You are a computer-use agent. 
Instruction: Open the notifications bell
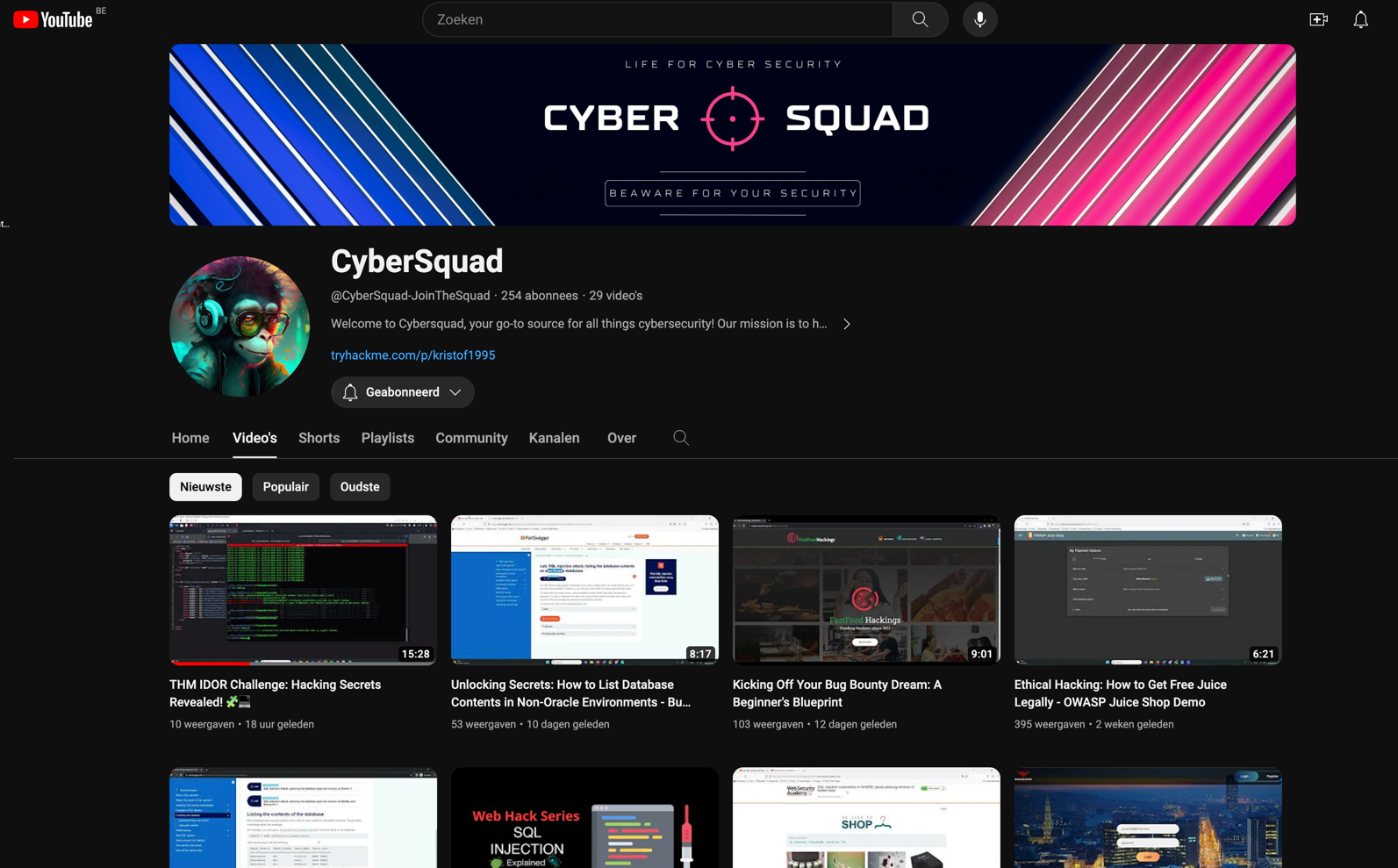coord(1360,19)
